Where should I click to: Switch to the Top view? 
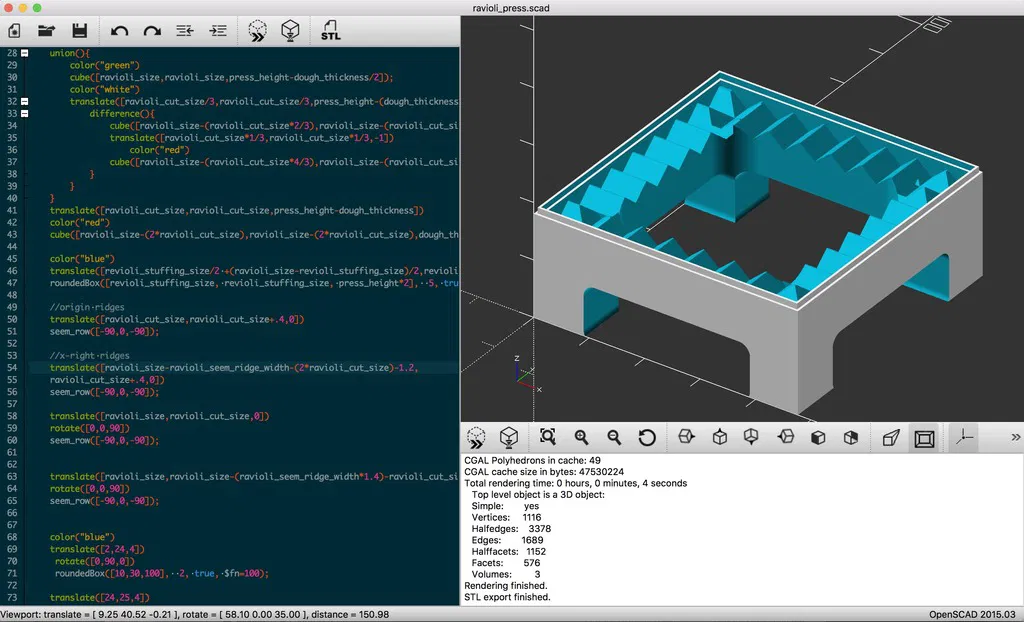[720, 436]
